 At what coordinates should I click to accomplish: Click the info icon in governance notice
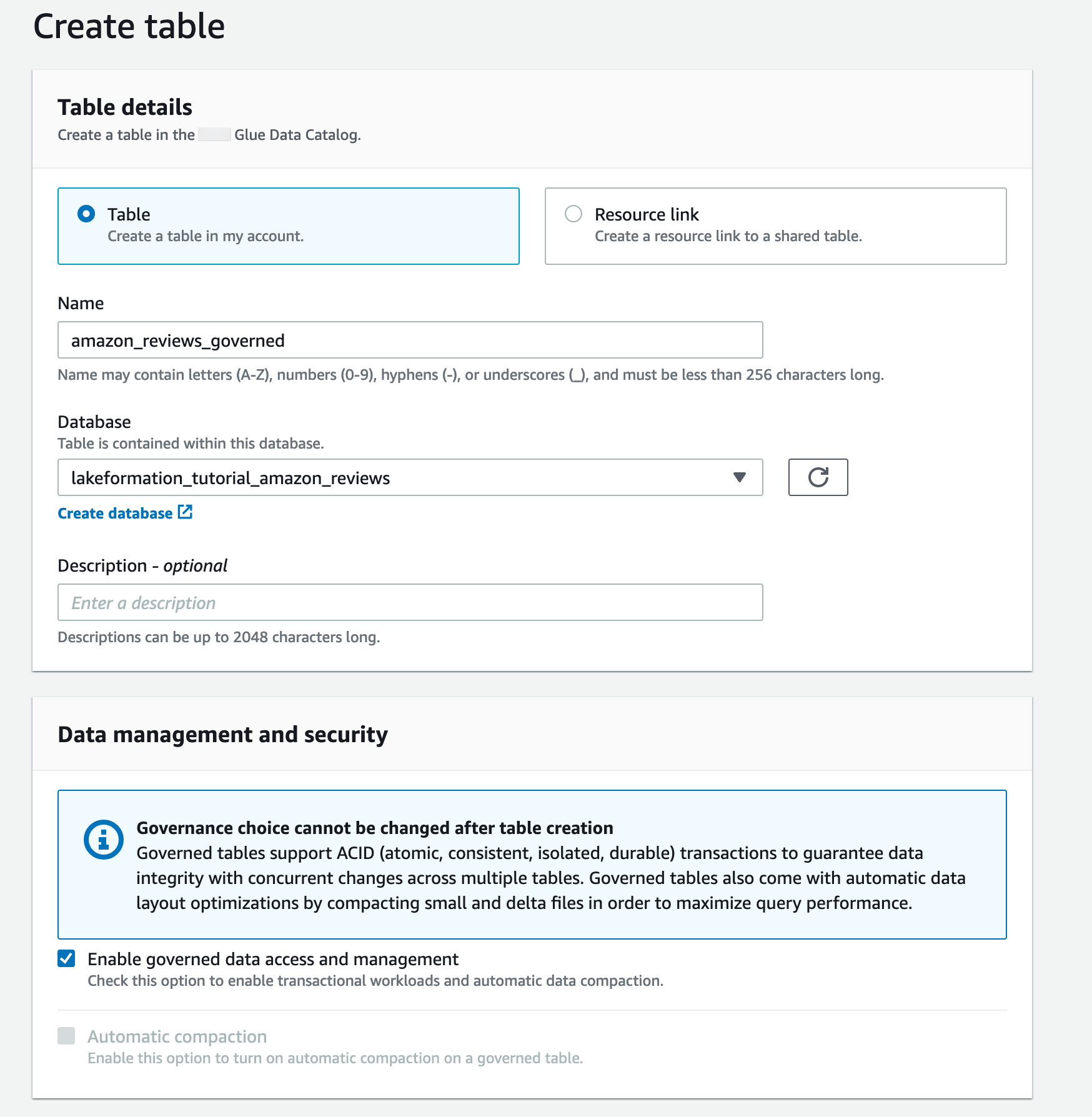pos(103,839)
